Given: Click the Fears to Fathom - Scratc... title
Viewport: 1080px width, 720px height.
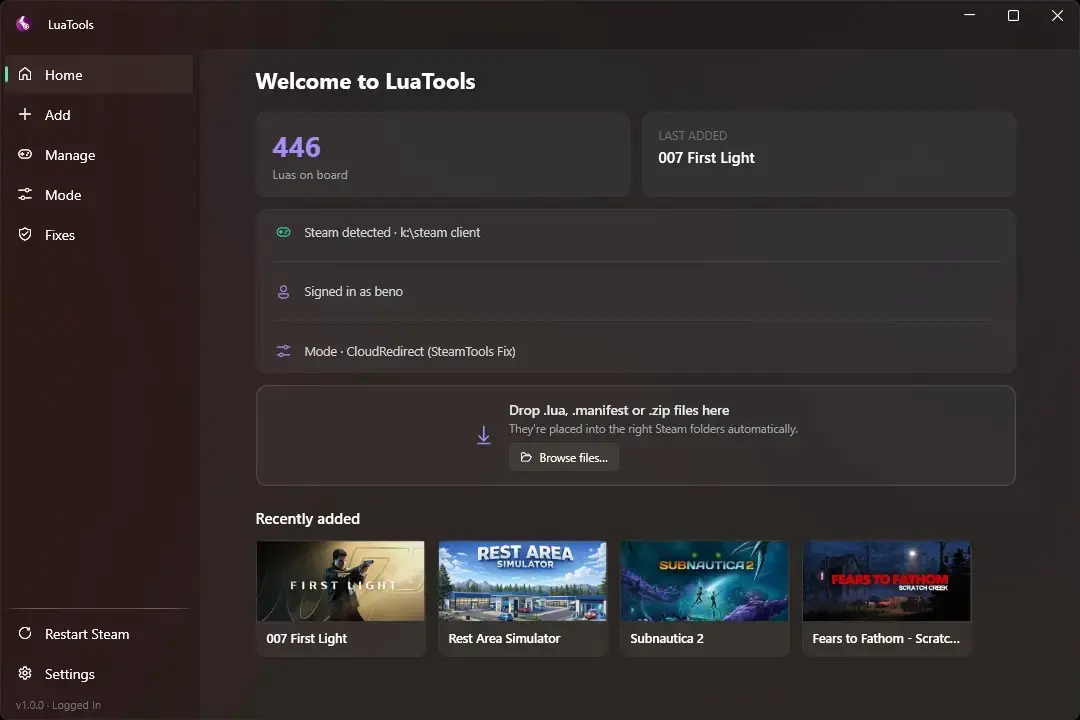Looking at the screenshot, I should [x=886, y=639].
